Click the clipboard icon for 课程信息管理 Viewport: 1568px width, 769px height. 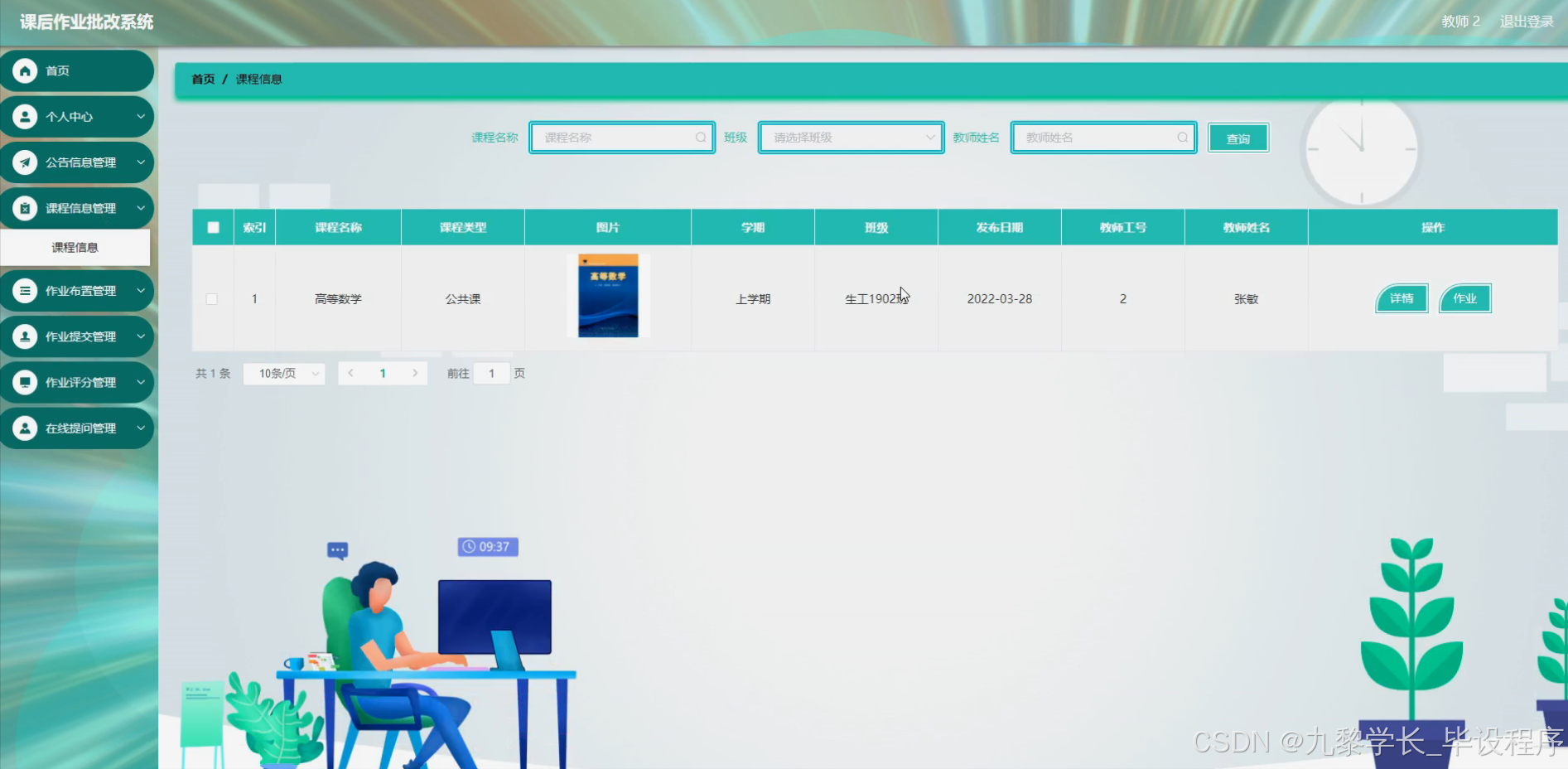[25, 208]
